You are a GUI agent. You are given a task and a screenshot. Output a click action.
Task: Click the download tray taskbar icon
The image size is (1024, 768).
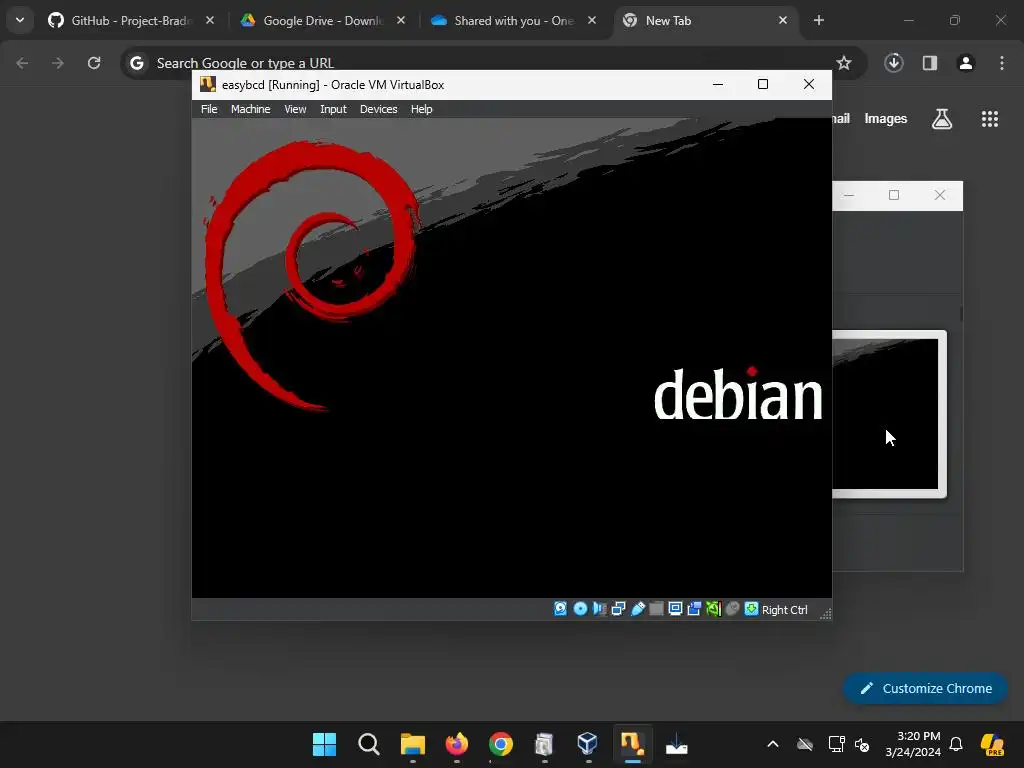pos(677,744)
